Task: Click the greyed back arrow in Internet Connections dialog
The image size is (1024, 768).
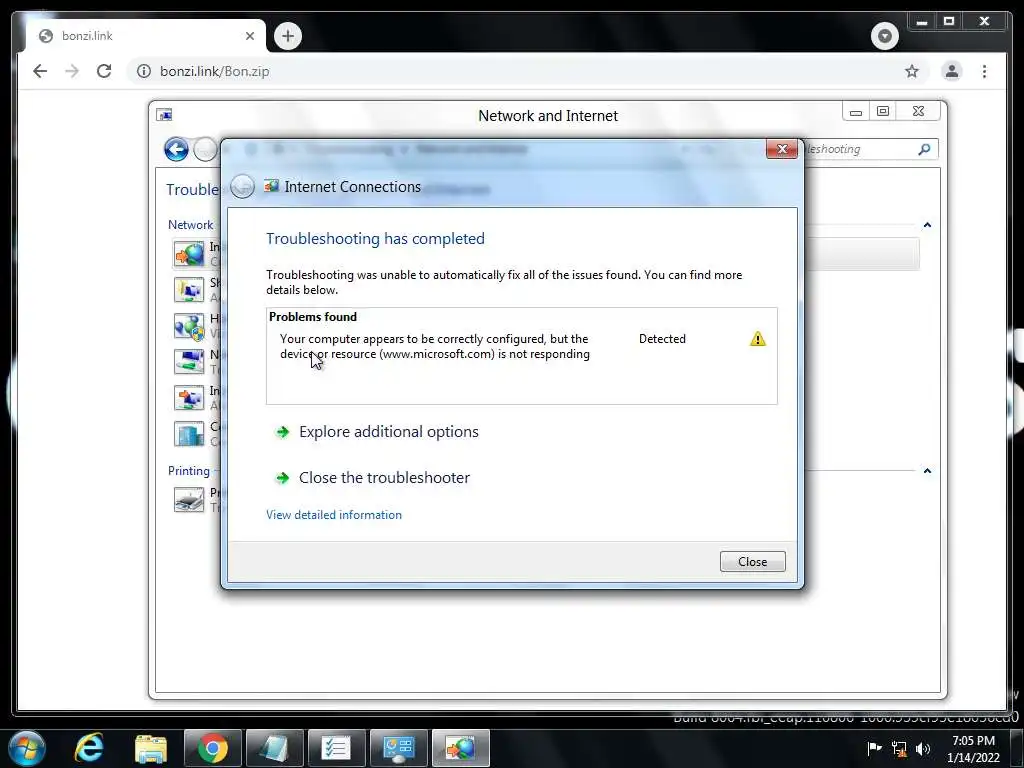Action: coord(242,187)
